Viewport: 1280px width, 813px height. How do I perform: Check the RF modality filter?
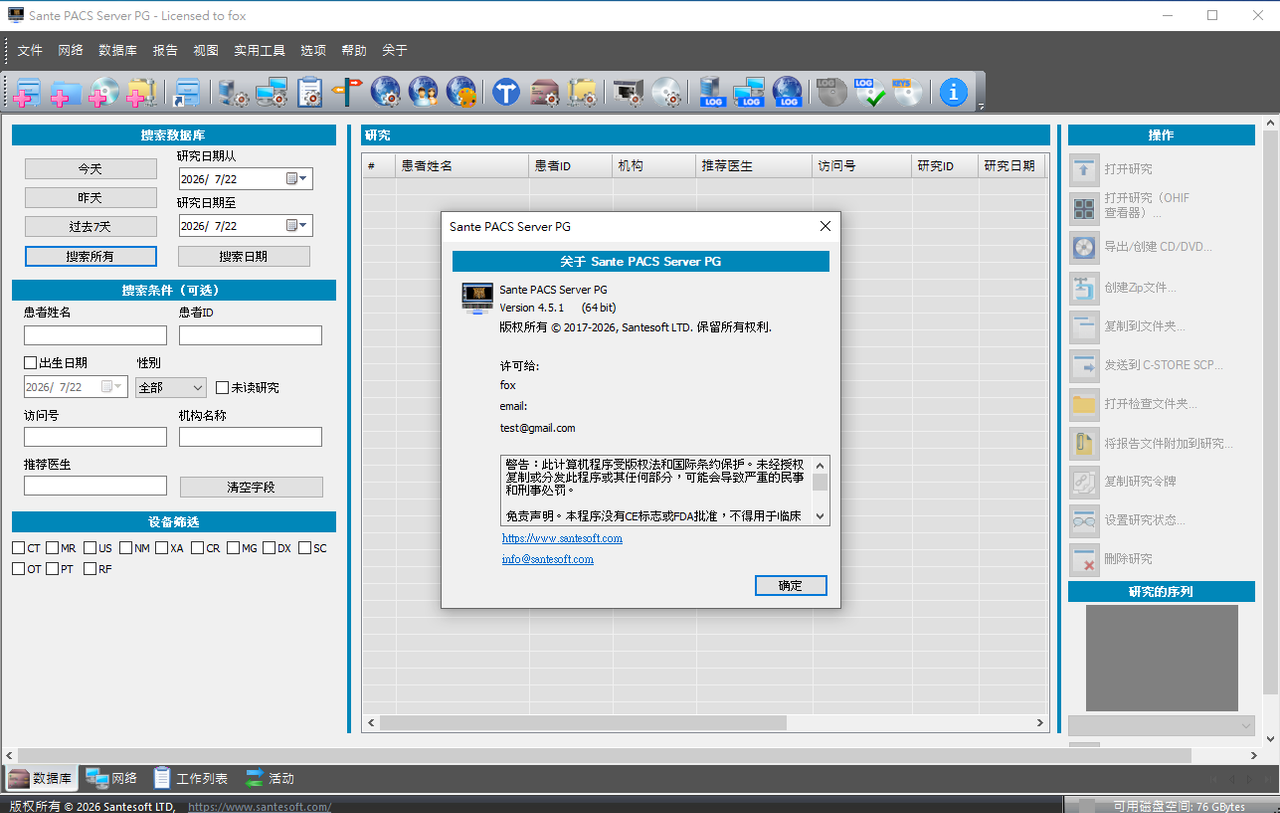tap(90, 569)
